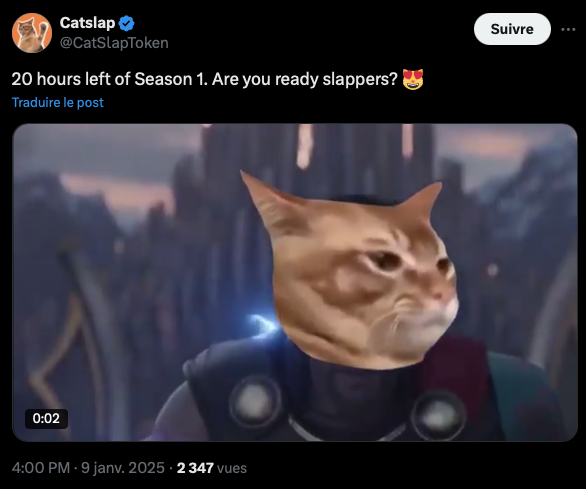Viewport: 586px width, 489px height.
Task: Click the right round armor disc in the video
Action: click(438, 415)
